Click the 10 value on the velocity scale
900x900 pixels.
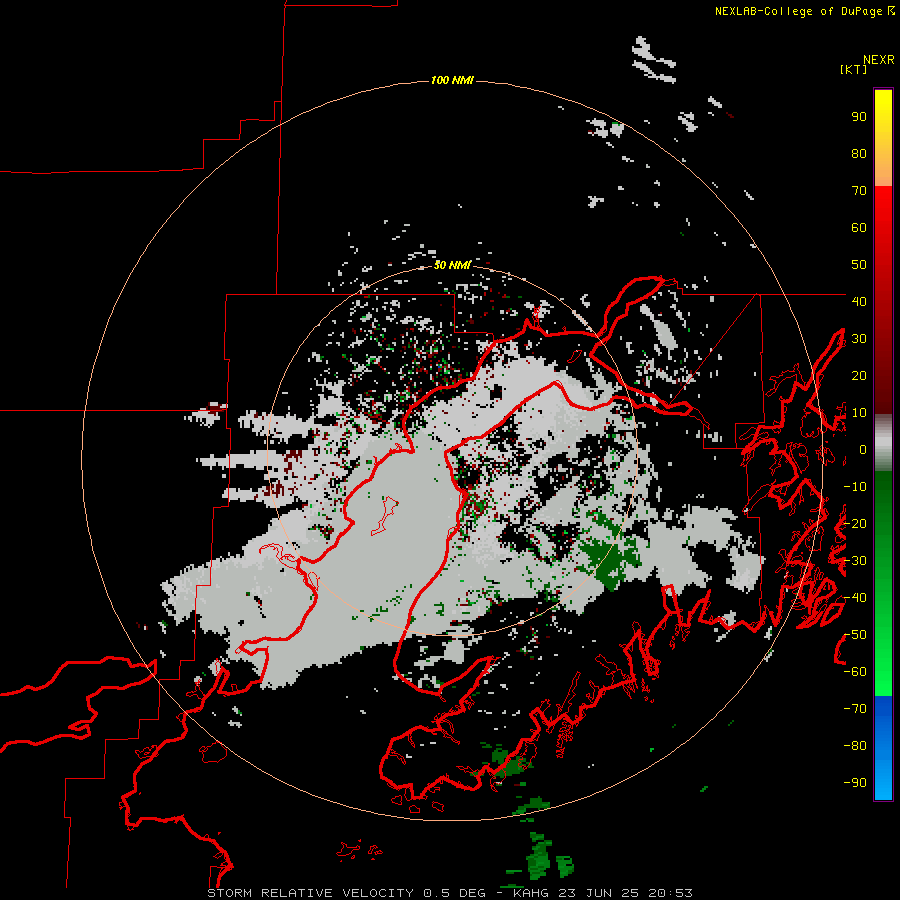[x=859, y=413]
